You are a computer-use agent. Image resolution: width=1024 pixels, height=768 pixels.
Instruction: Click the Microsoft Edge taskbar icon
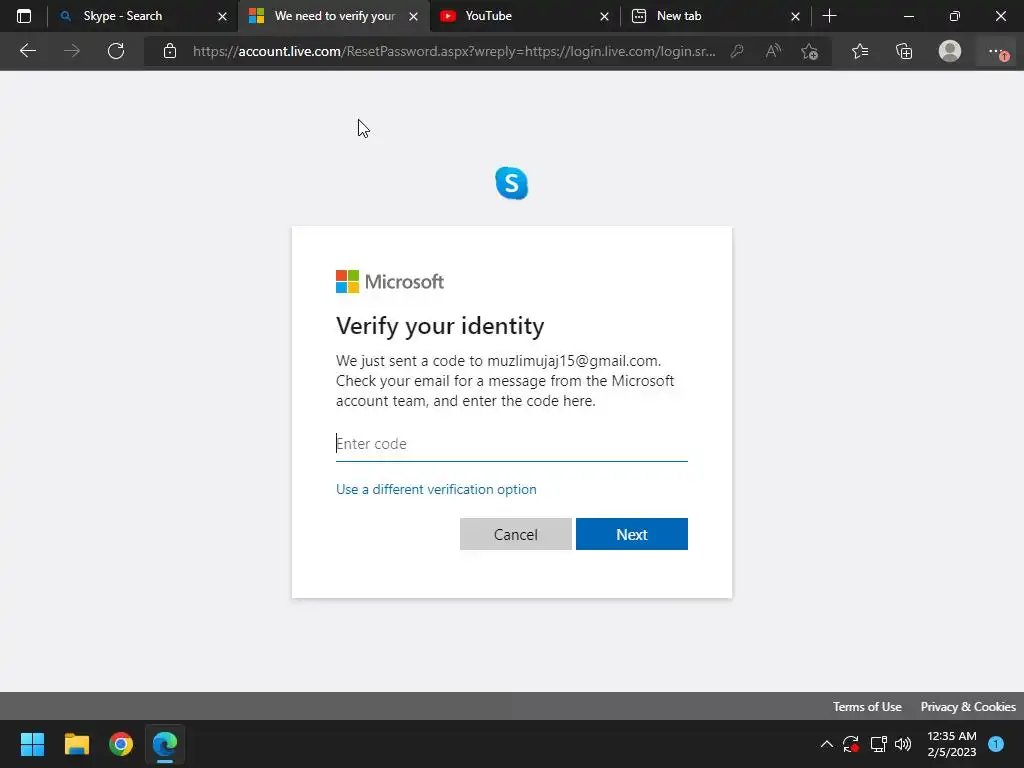[165, 744]
